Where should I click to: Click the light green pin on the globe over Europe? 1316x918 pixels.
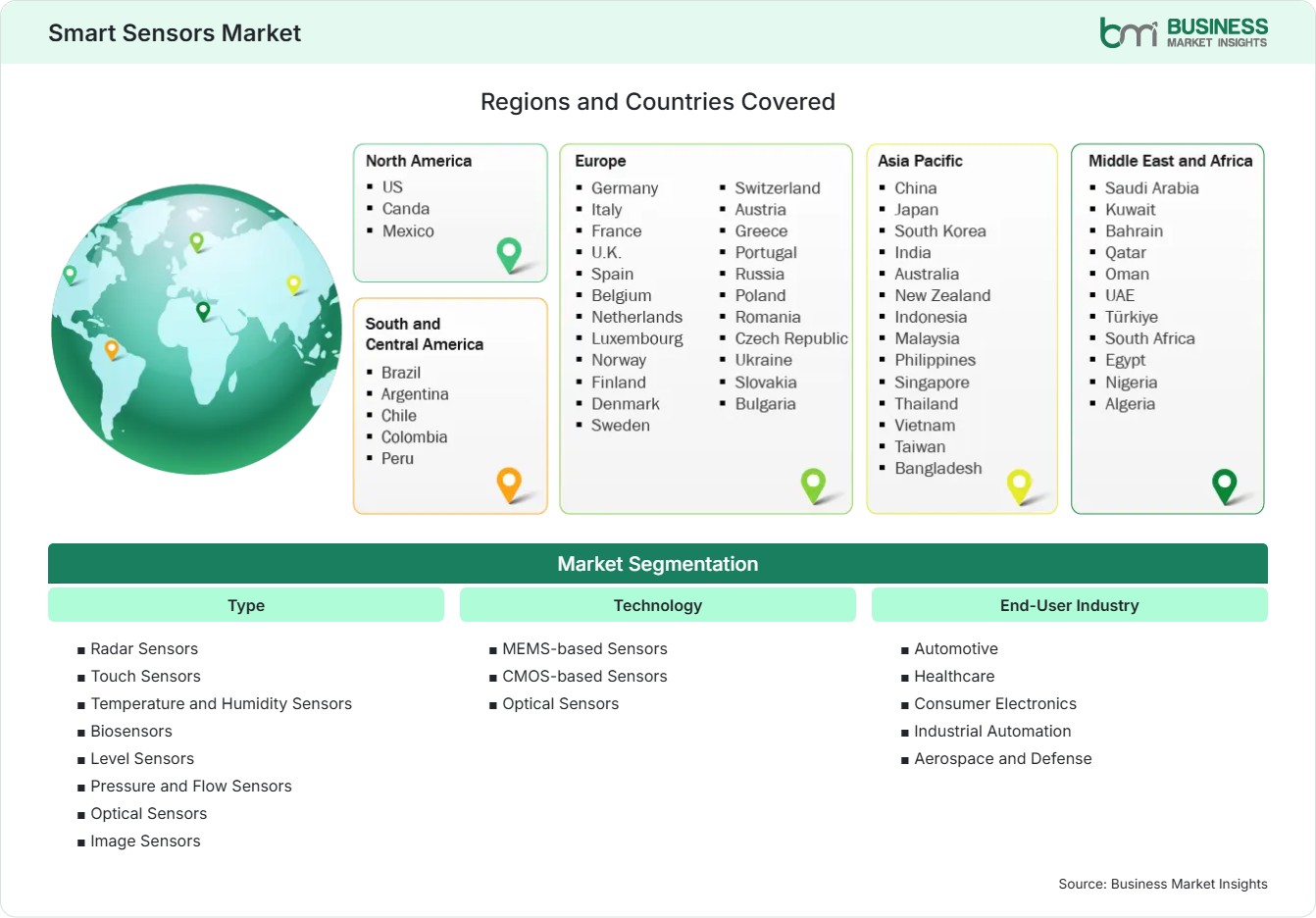pyautogui.click(x=196, y=241)
